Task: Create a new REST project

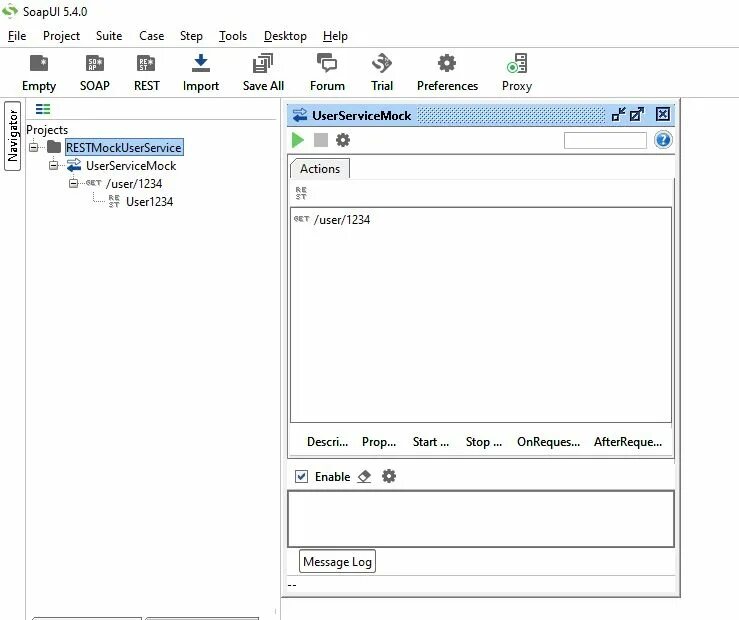Action: point(147,72)
